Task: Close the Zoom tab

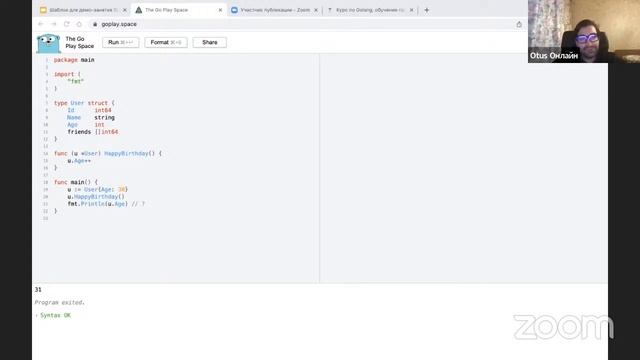Action: coord(316,10)
